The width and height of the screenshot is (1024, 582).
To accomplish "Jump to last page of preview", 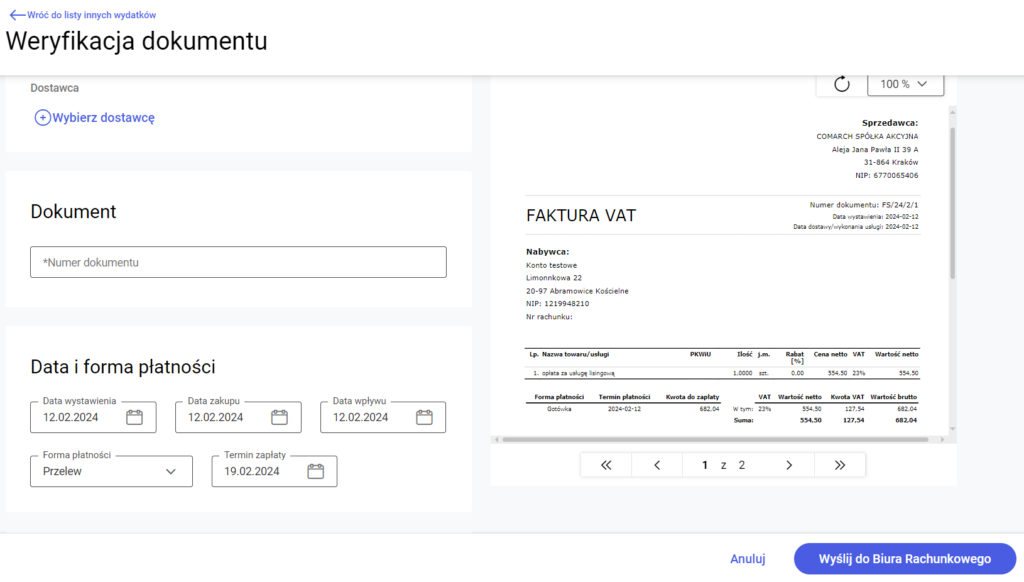I will click(x=840, y=465).
